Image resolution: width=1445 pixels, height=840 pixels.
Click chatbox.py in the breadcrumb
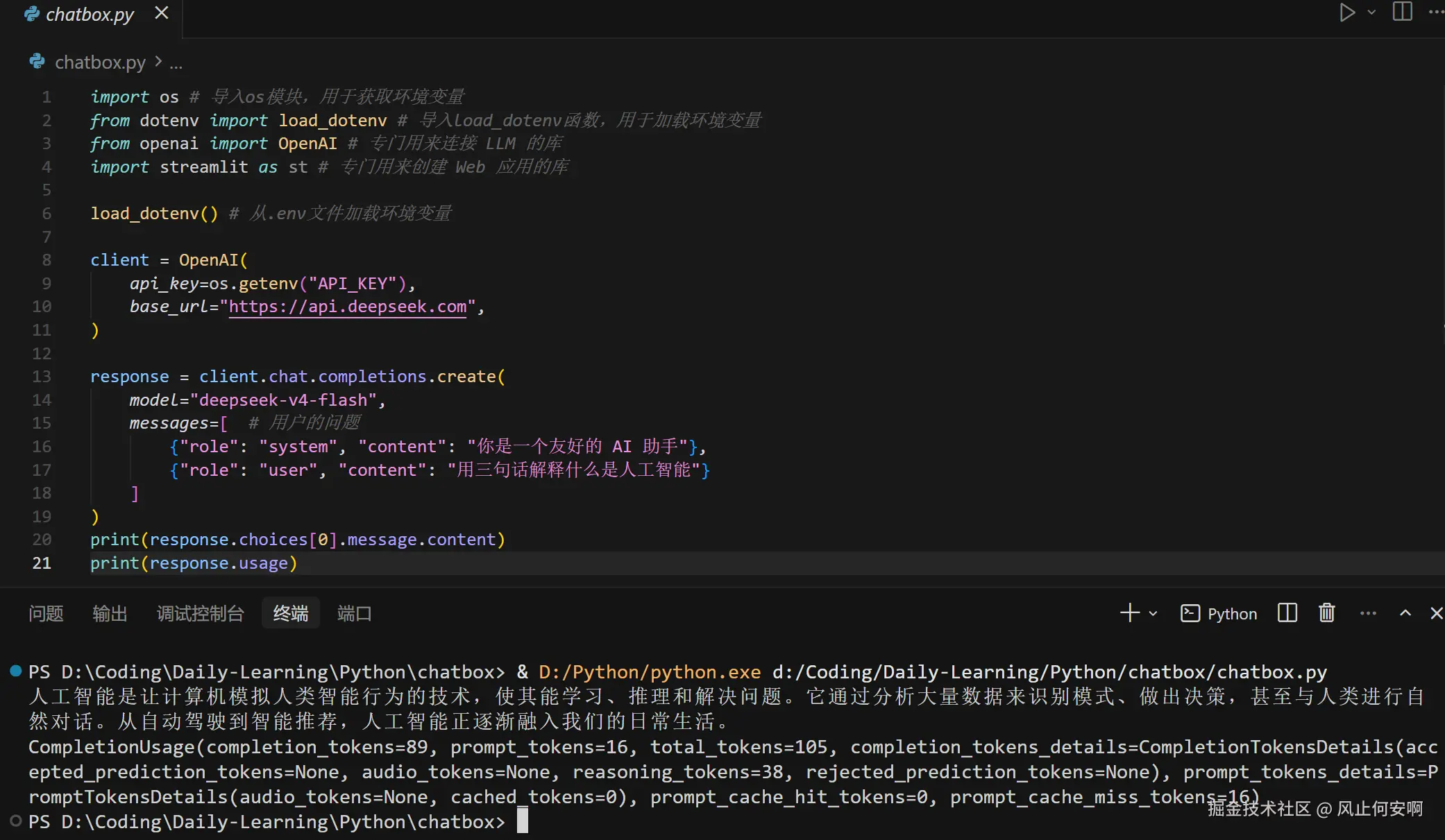point(100,62)
